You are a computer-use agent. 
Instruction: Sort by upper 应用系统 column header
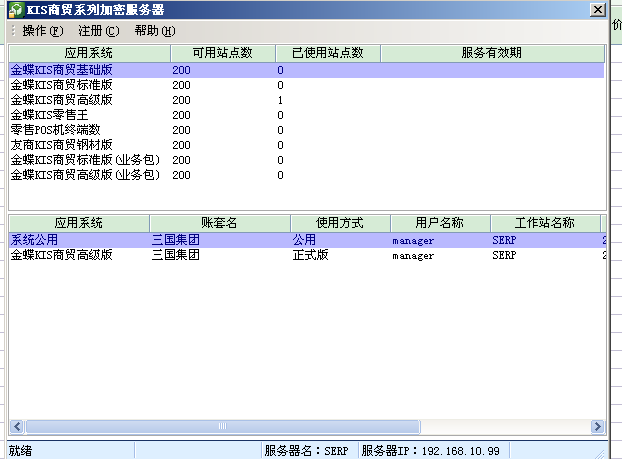coord(89,53)
